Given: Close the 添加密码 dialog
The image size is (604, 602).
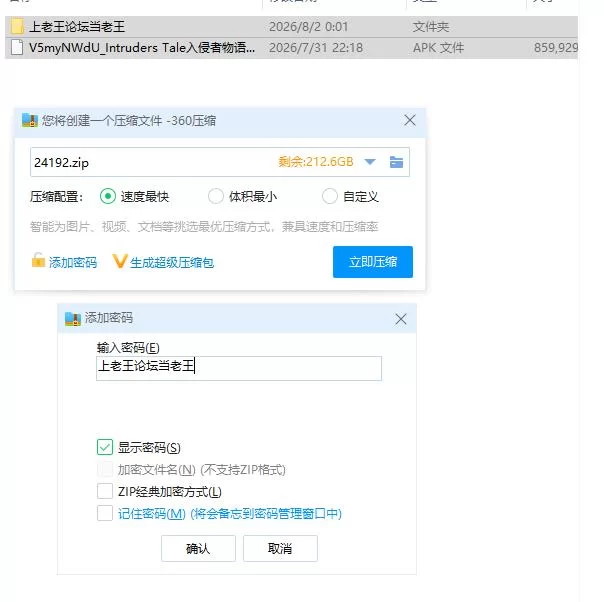Looking at the screenshot, I should 401,319.
